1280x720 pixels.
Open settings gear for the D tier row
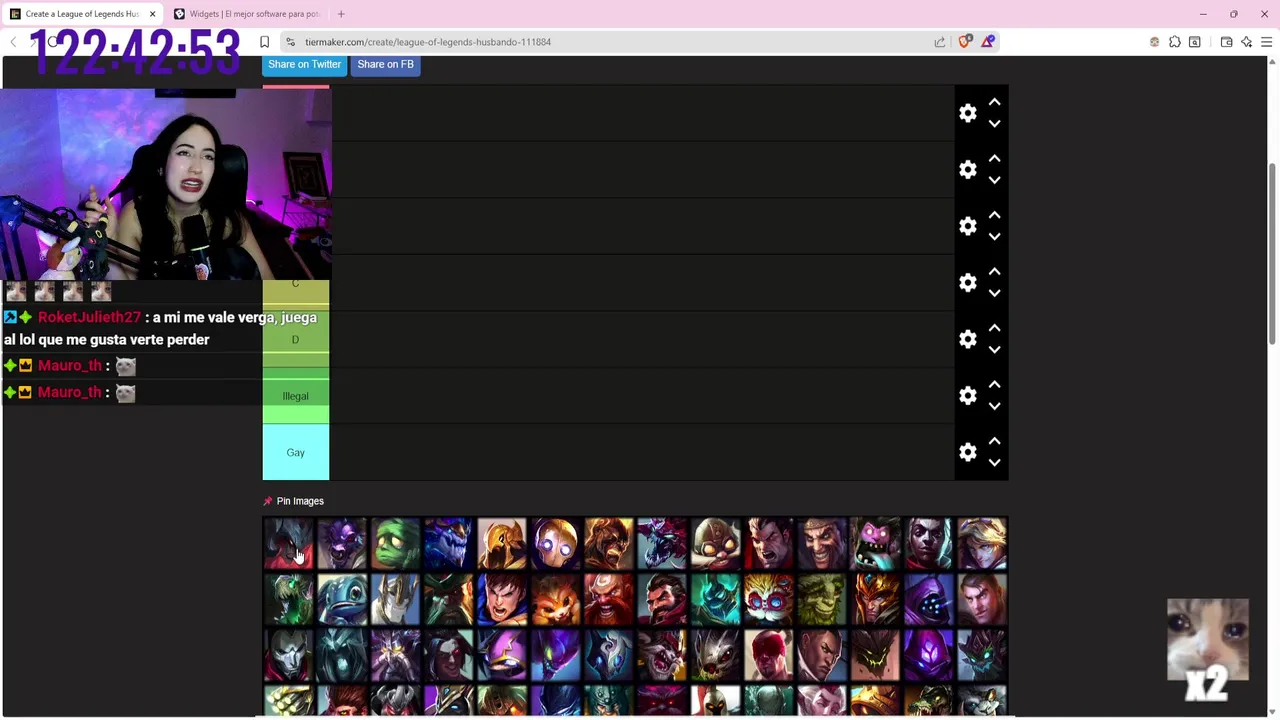[967, 339]
